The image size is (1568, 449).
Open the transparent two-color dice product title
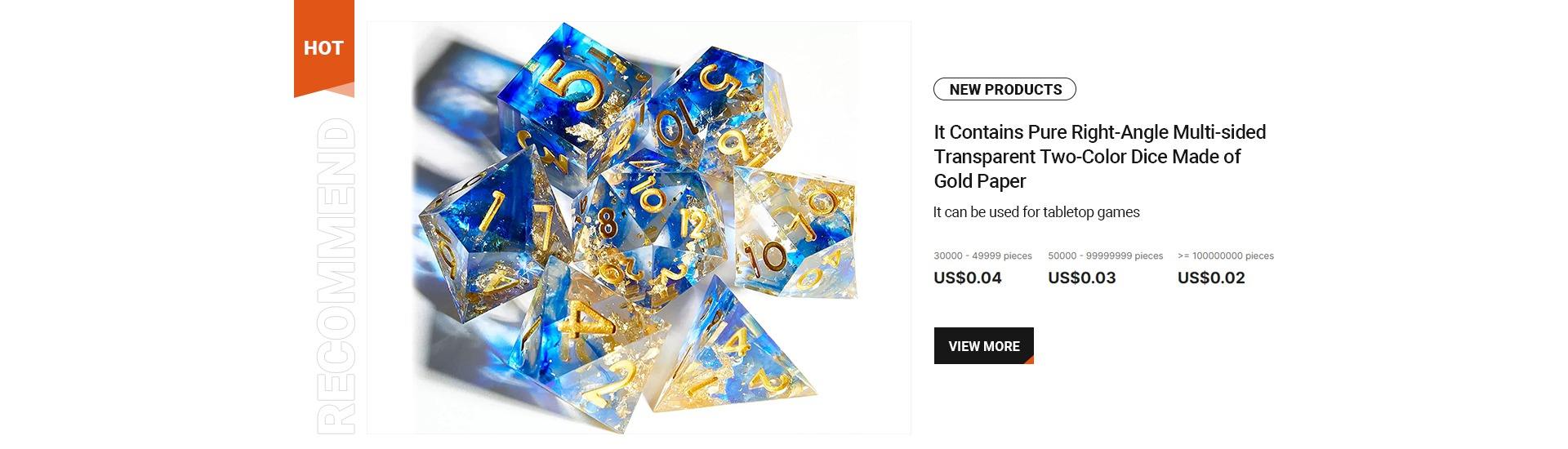1099,156
